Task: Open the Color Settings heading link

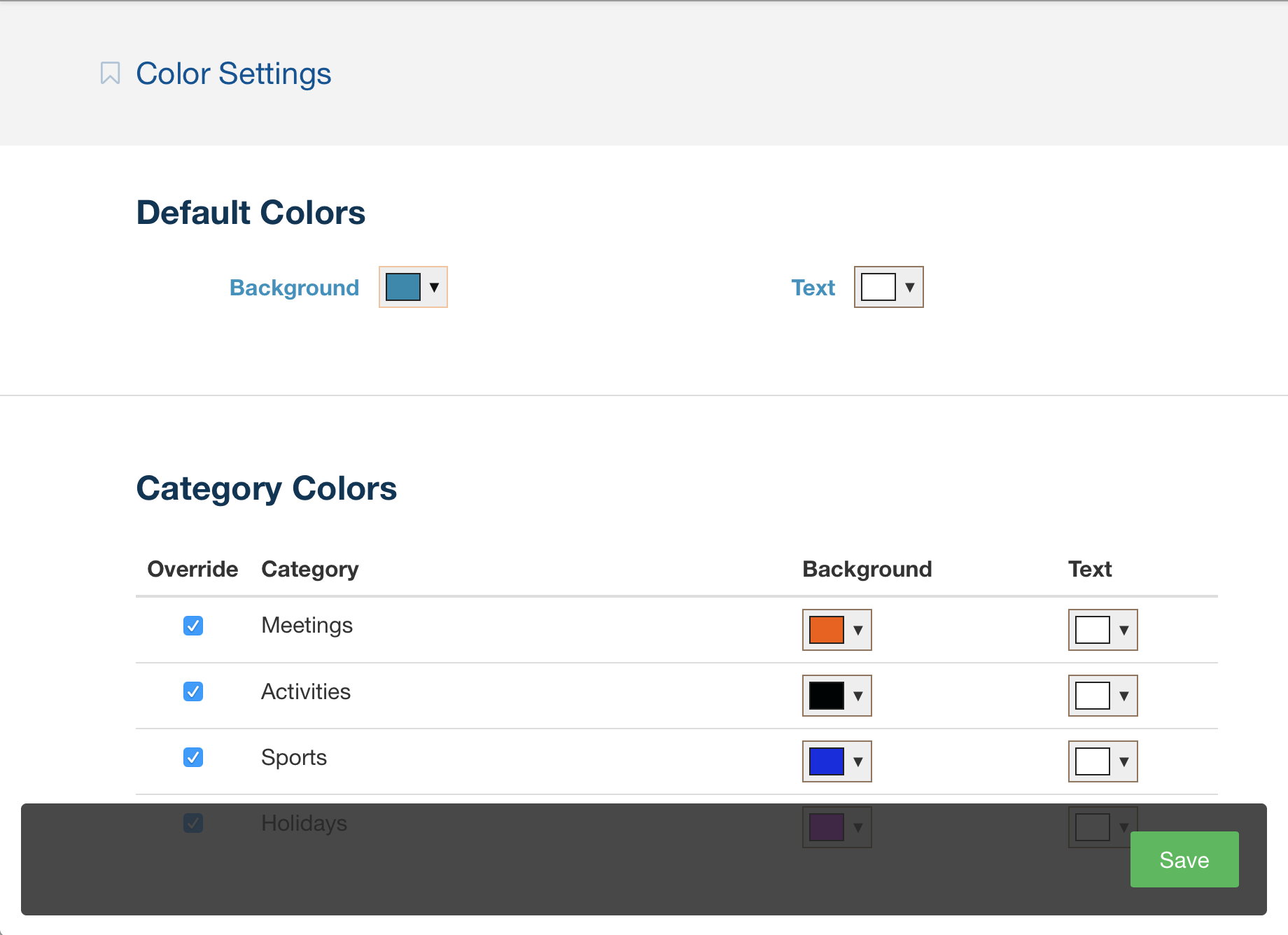Action: coord(233,73)
